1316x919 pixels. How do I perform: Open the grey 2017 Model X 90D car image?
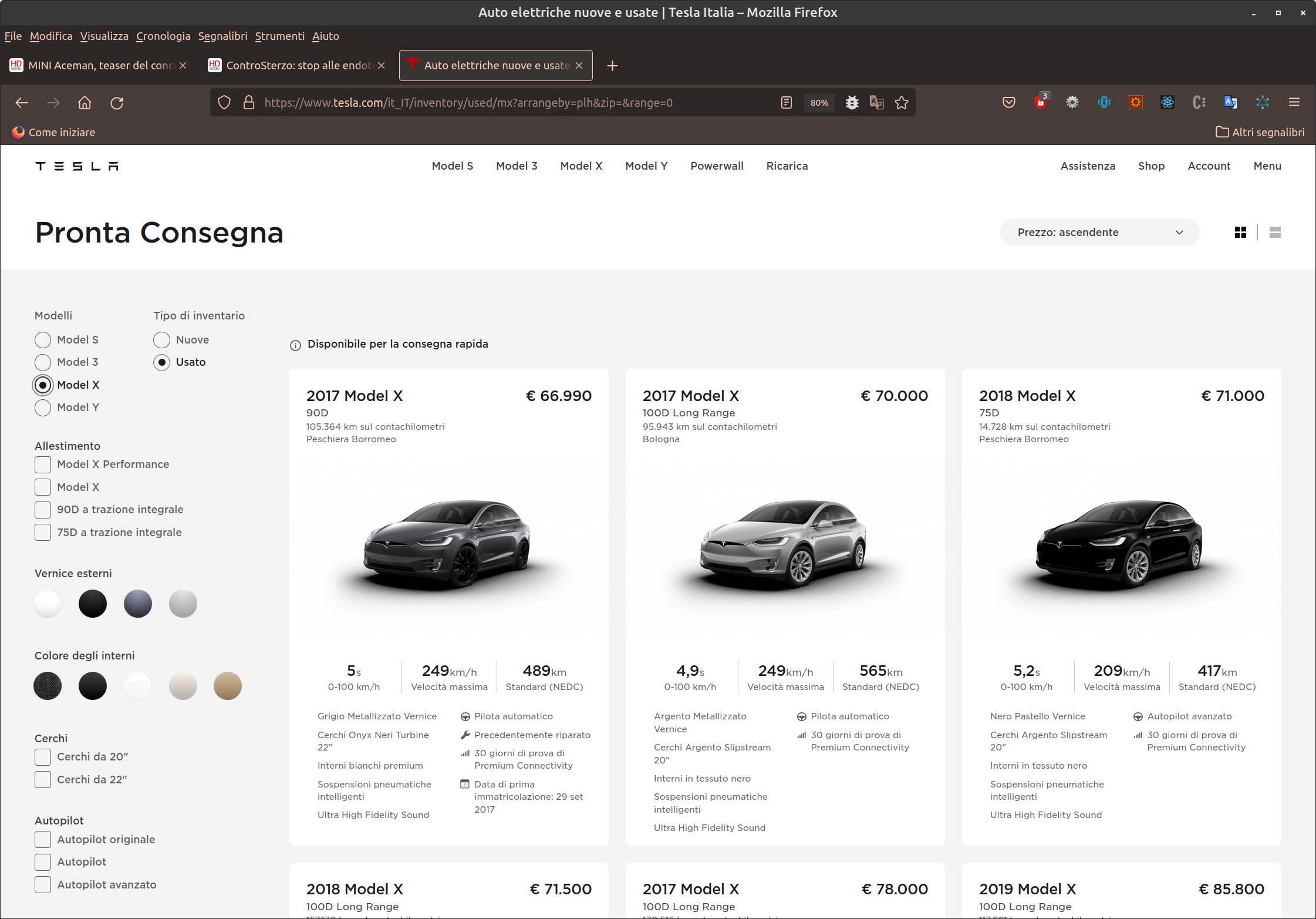(x=449, y=546)
